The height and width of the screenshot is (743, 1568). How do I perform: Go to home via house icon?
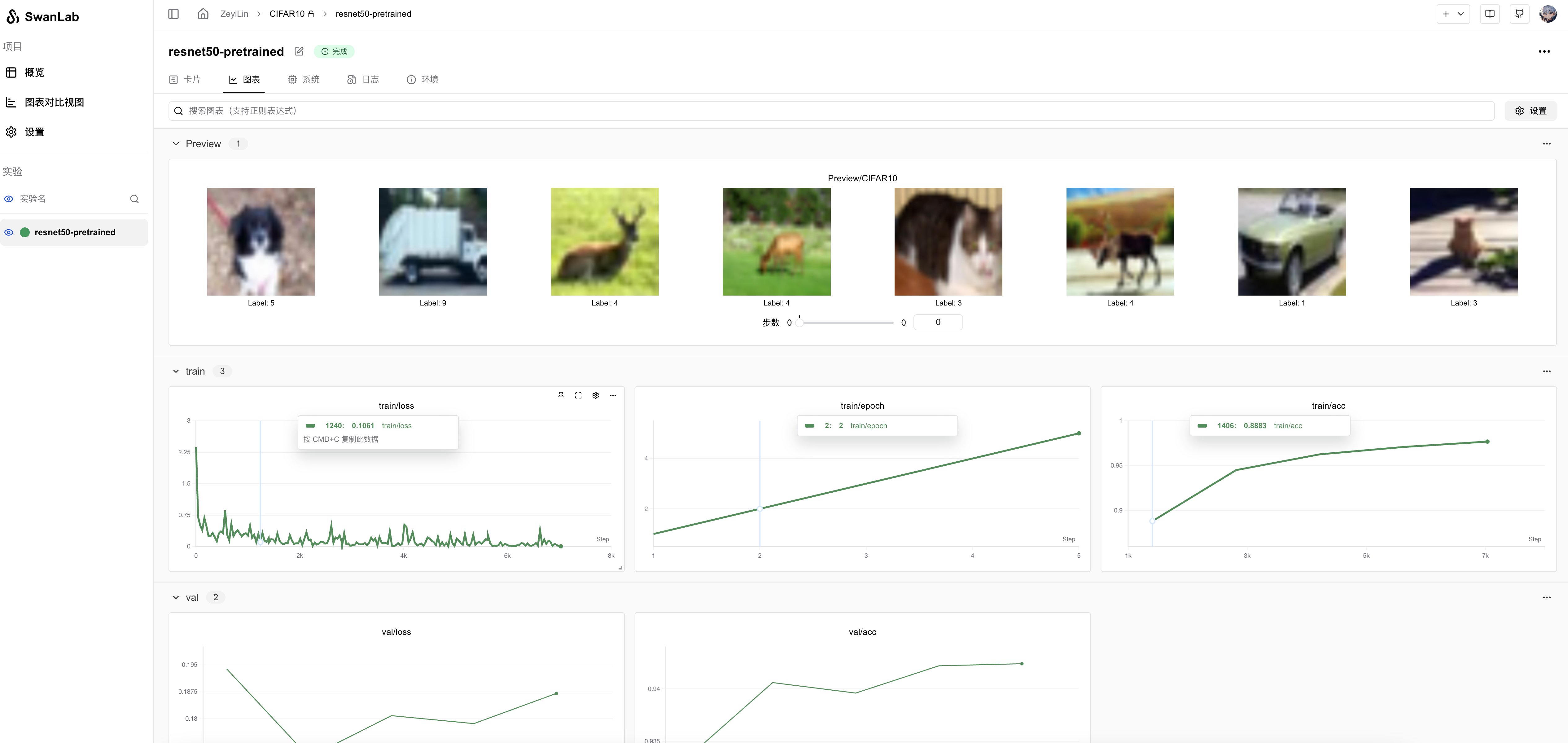coord(203,14)
